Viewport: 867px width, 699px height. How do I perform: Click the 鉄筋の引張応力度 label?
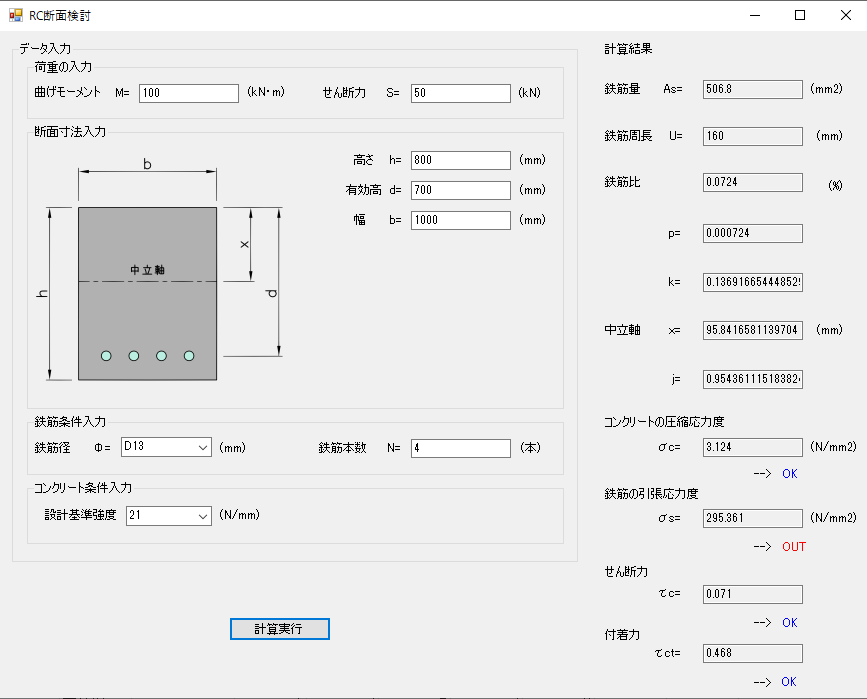[651, 494]
